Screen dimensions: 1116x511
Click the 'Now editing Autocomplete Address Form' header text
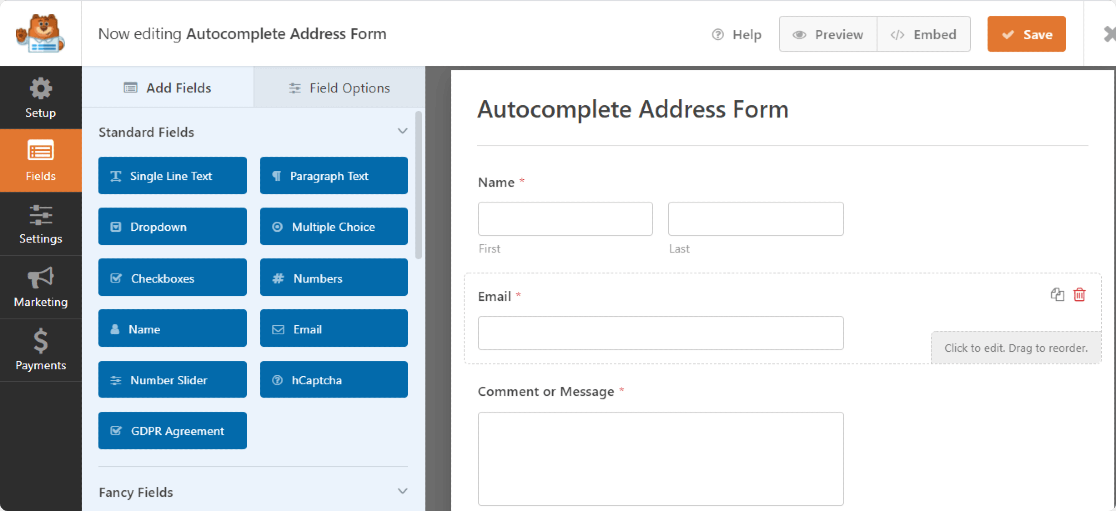pos(242,33)
